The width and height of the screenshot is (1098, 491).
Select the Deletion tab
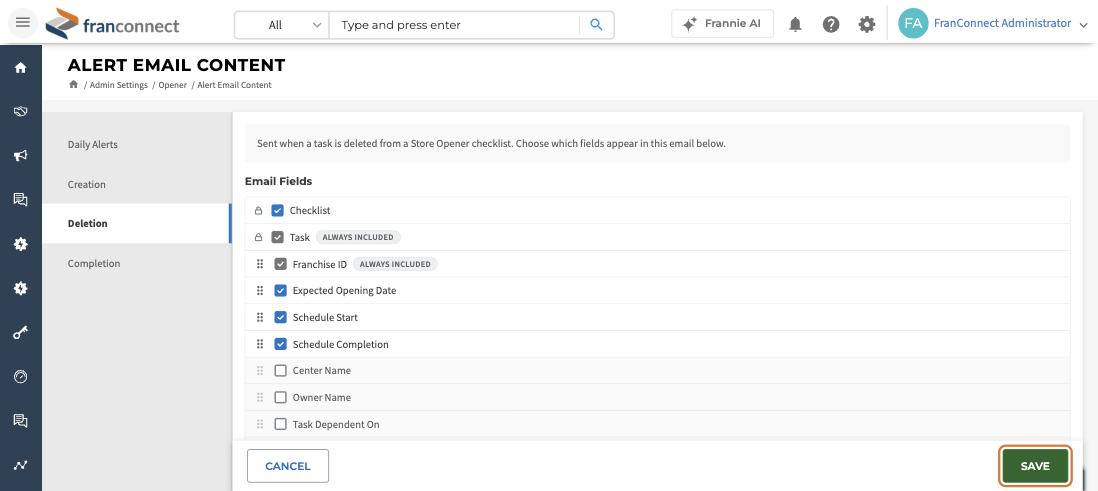[137, 223]
